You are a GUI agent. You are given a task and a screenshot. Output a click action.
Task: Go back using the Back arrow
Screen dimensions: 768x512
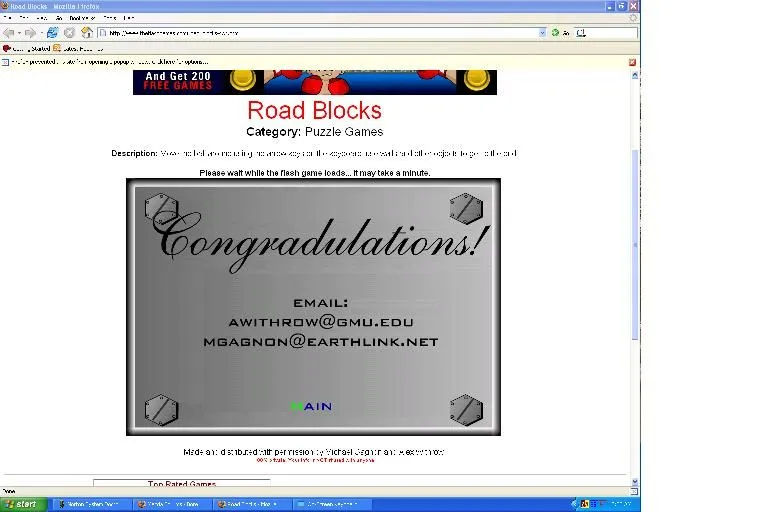click(9, 33)
